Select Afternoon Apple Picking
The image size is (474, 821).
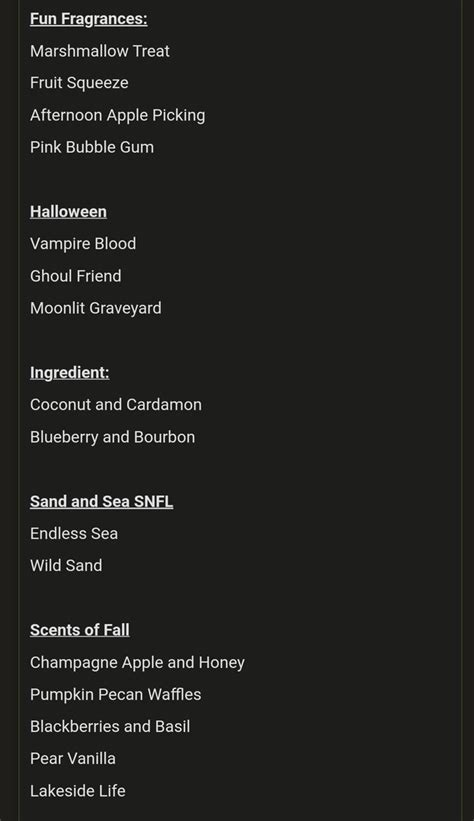(x=117, y=115)
